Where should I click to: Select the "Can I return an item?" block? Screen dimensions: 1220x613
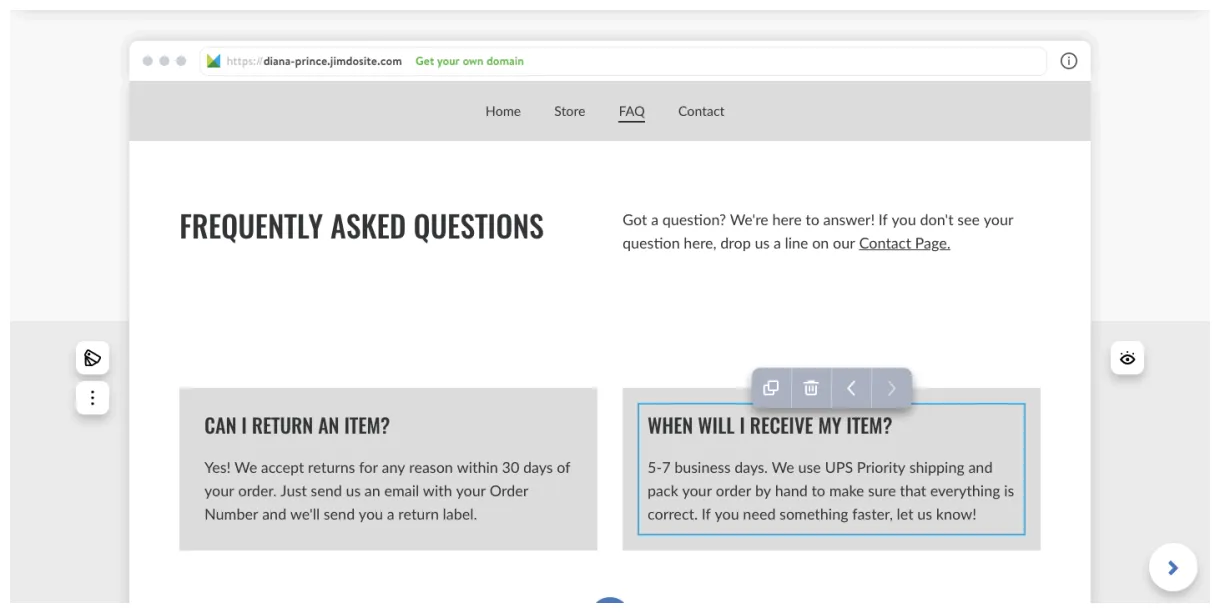pos(387,468)
